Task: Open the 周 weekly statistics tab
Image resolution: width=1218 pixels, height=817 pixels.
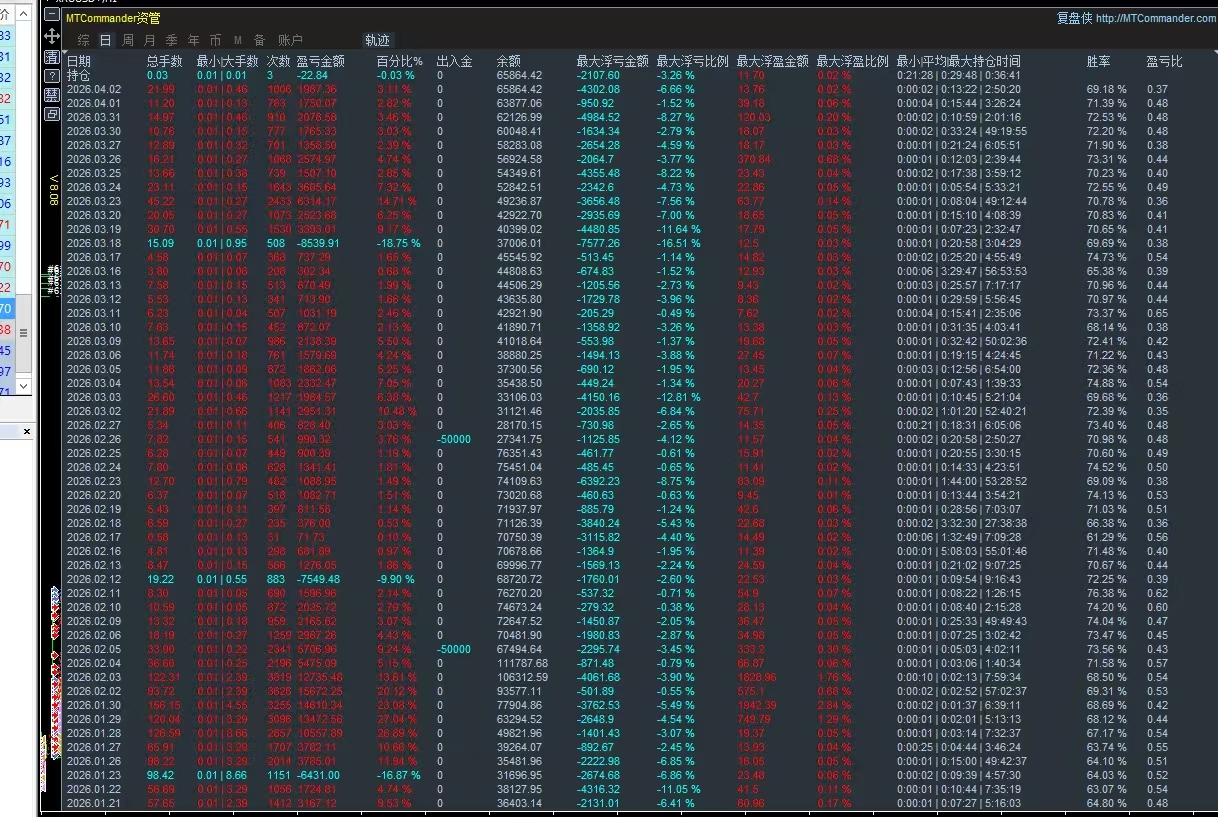Action: pyautogui.click(x=127, y=40)
